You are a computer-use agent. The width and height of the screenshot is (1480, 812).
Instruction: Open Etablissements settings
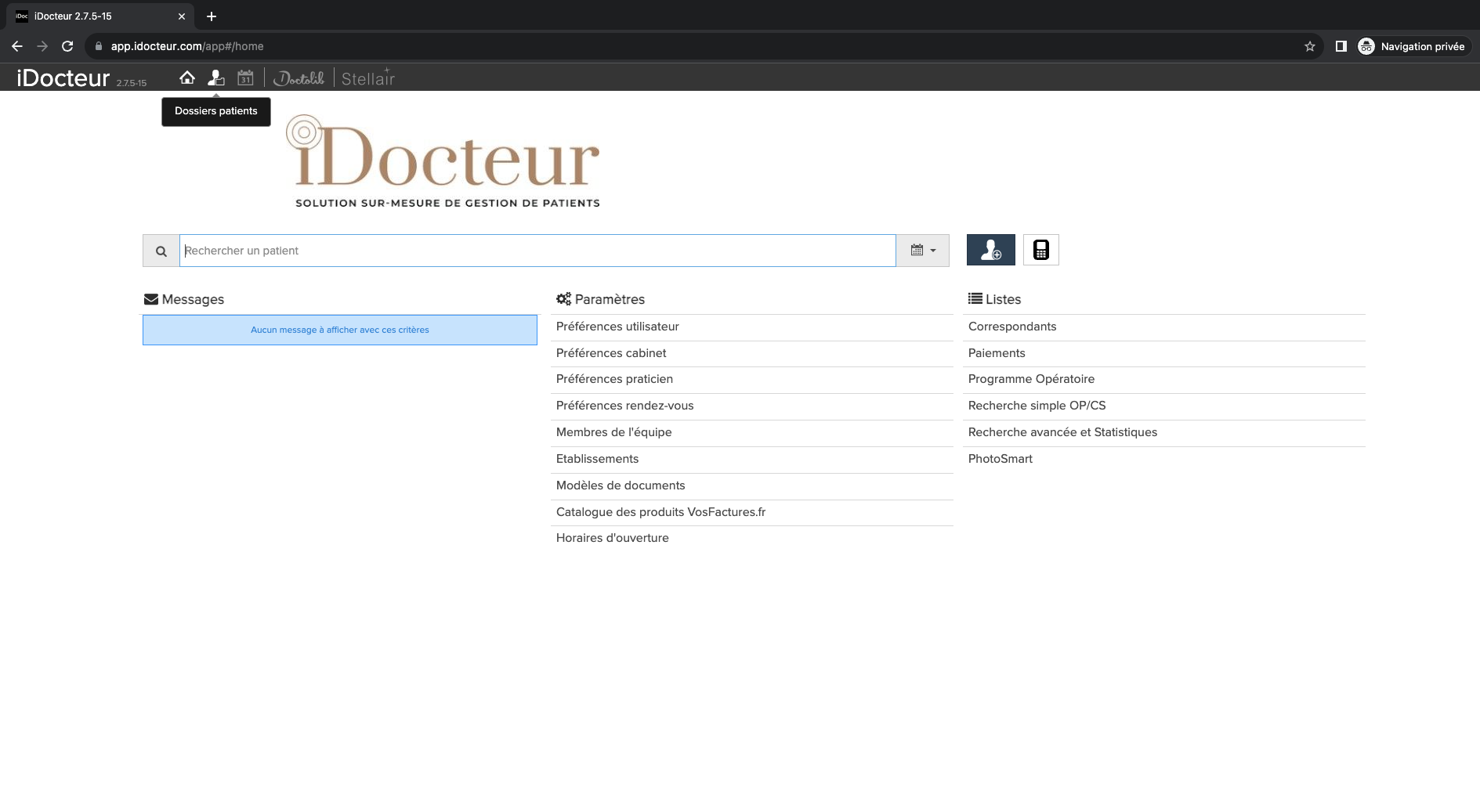point(597,459)
